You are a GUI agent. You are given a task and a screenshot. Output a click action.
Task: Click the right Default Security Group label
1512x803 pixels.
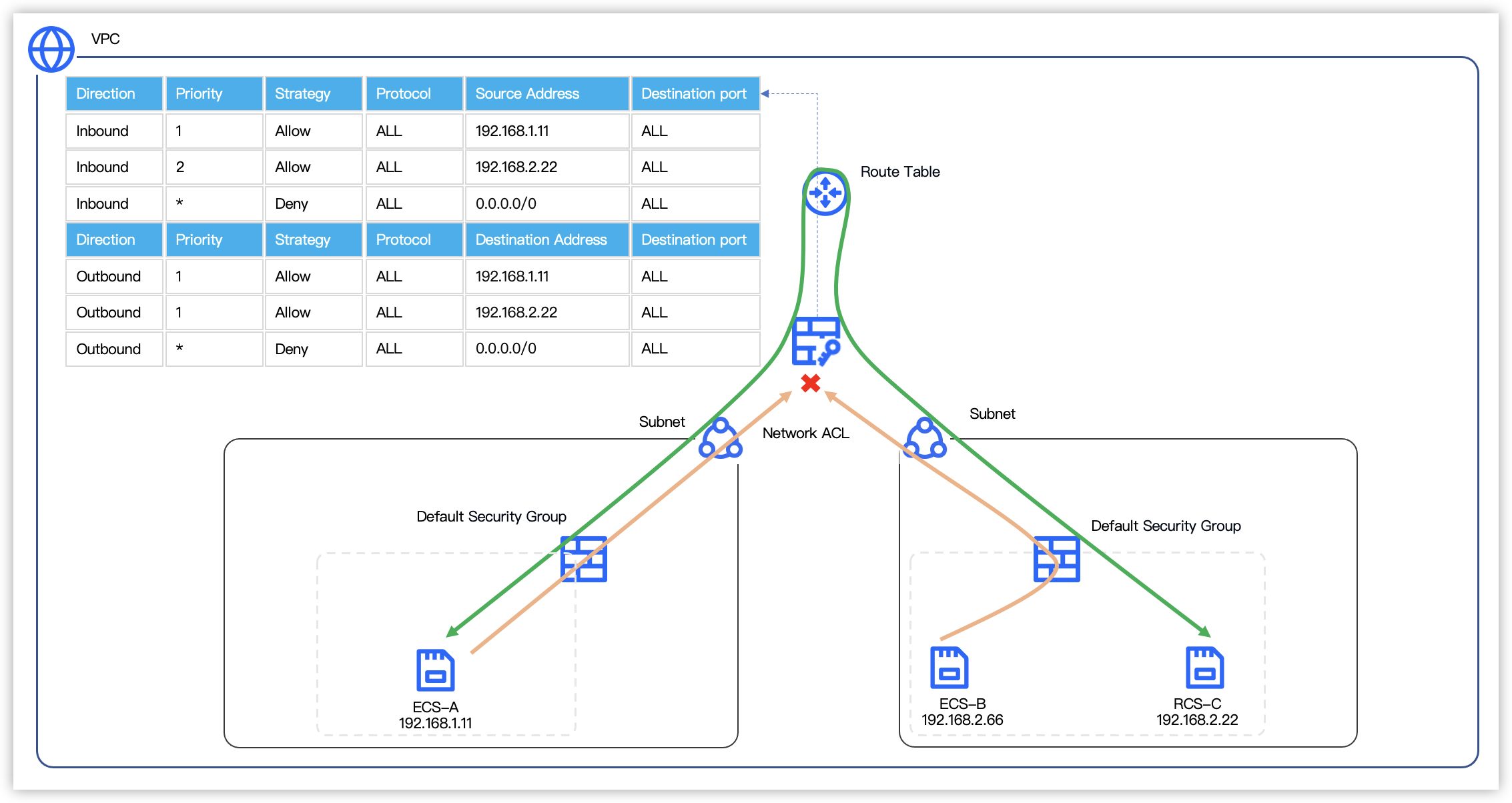pyautogui.click(x=1166, y=526)
